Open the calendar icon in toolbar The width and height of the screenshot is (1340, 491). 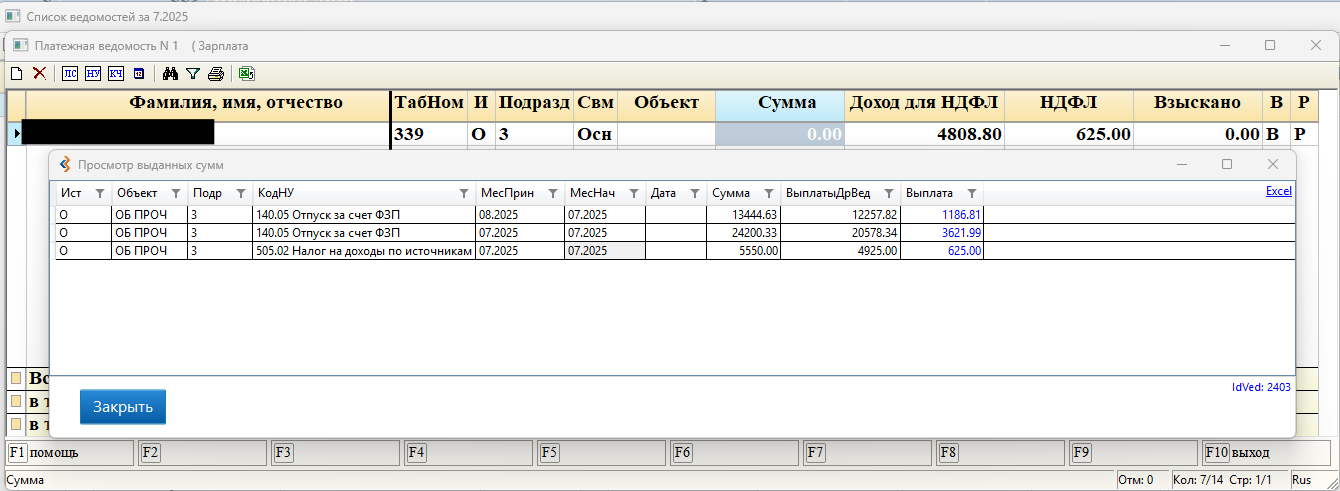(x=139, y=73)
